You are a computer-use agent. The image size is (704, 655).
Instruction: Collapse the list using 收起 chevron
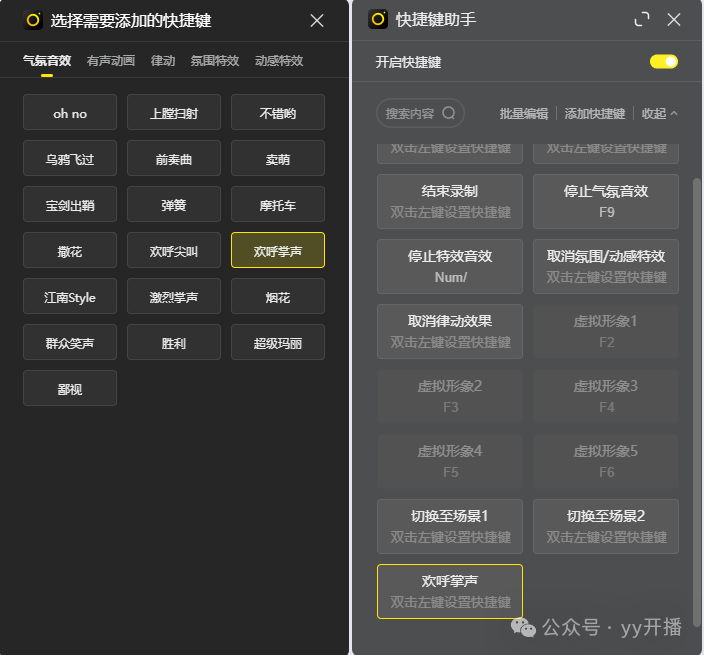click(673, 114)
